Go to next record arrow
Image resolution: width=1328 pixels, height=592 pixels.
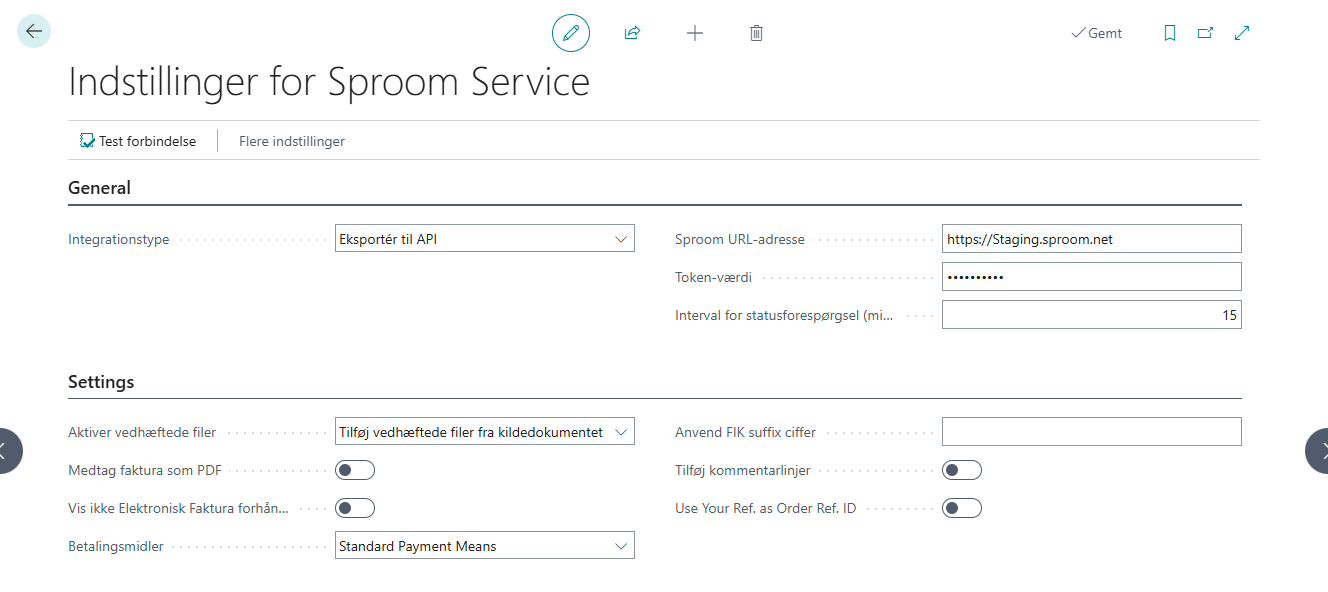pos(1318,451)
